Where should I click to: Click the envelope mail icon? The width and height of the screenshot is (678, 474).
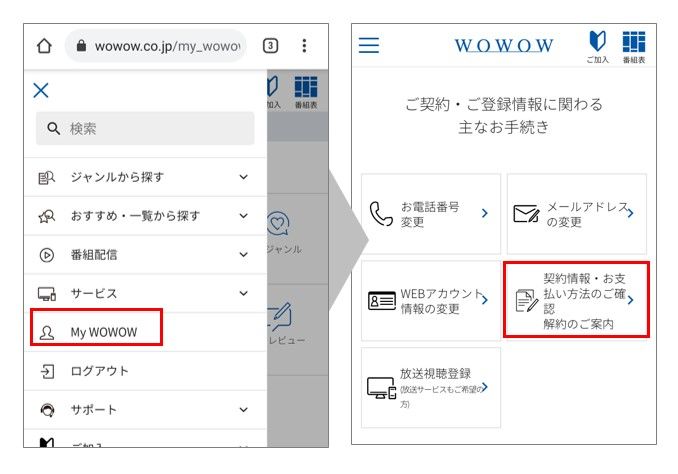tap(526, 214)
